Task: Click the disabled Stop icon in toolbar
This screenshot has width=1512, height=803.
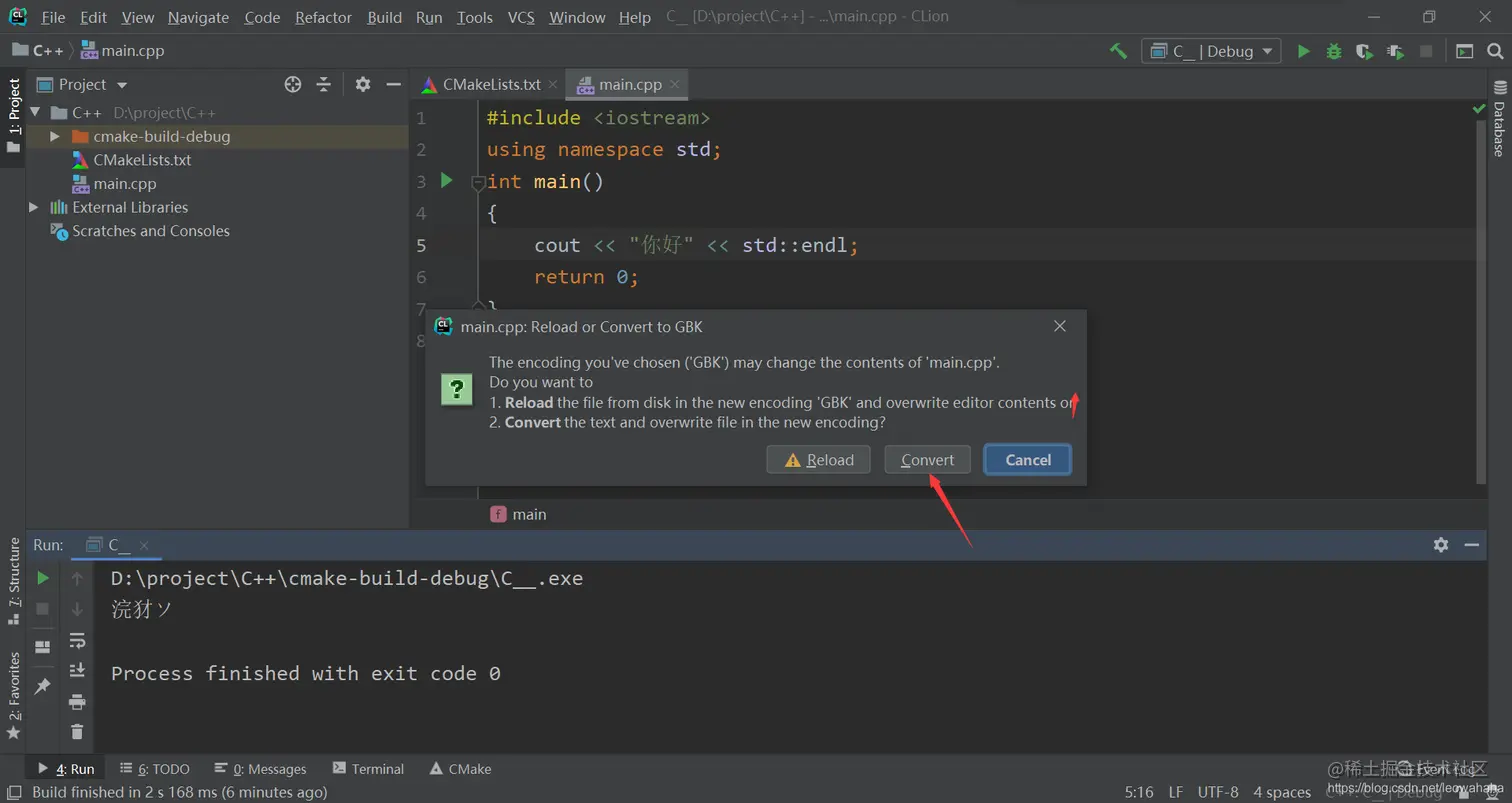Action: pyautogui.click(x=1426, y=51)
